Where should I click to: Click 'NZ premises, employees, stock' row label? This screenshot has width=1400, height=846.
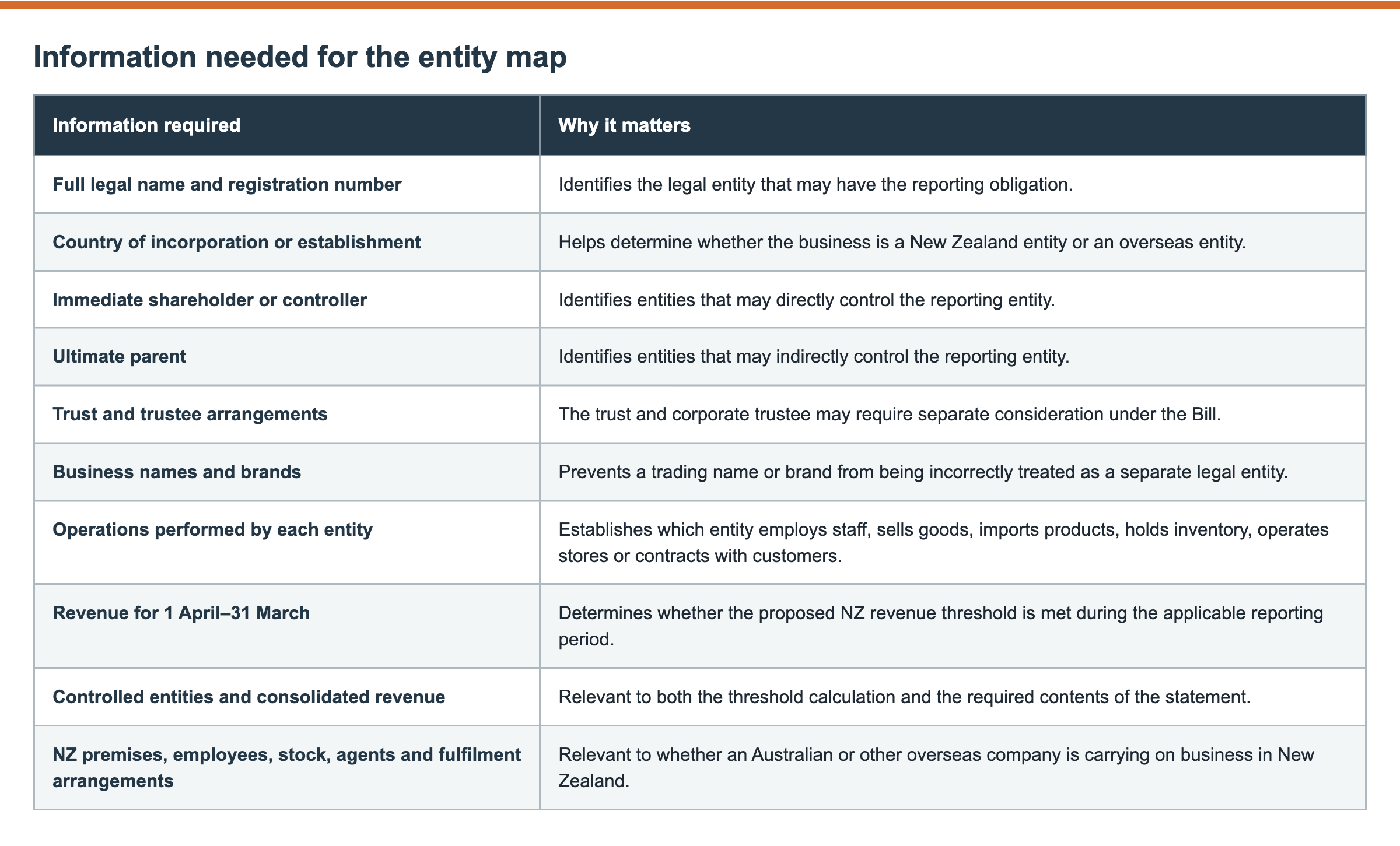tap(286, 767)
